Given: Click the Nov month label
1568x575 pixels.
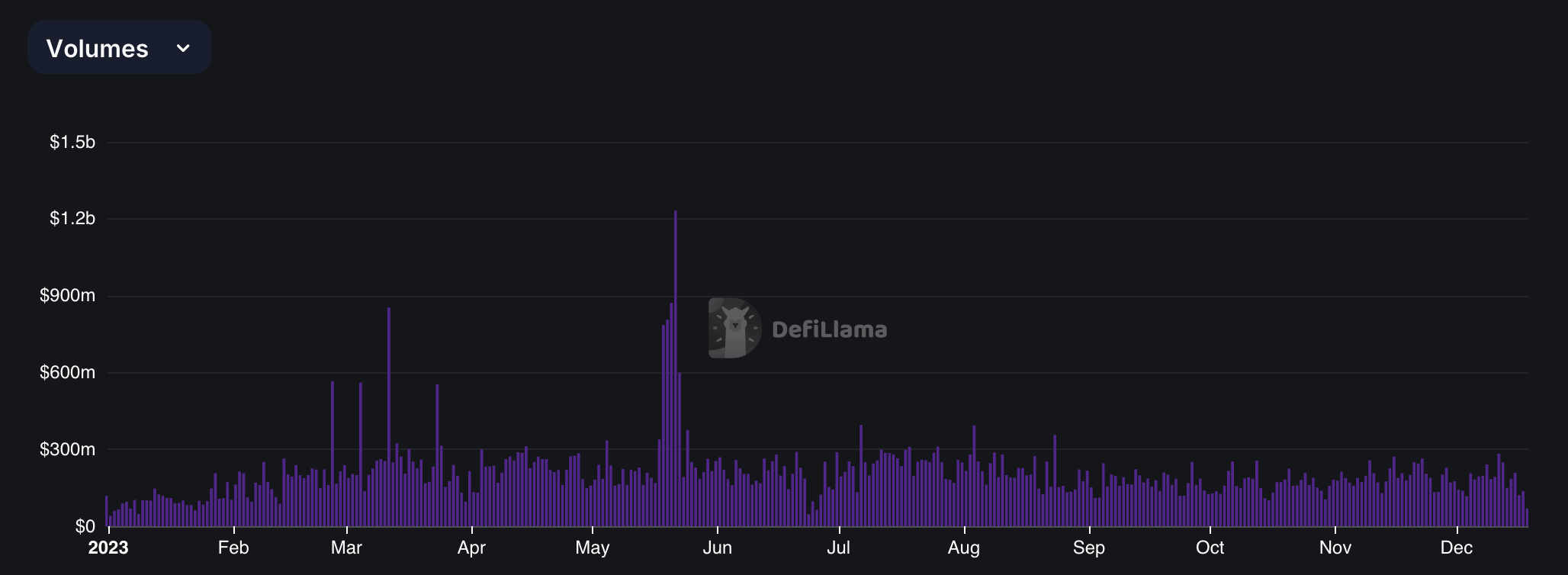Looking at the screenshot, I should (1335, 548).
